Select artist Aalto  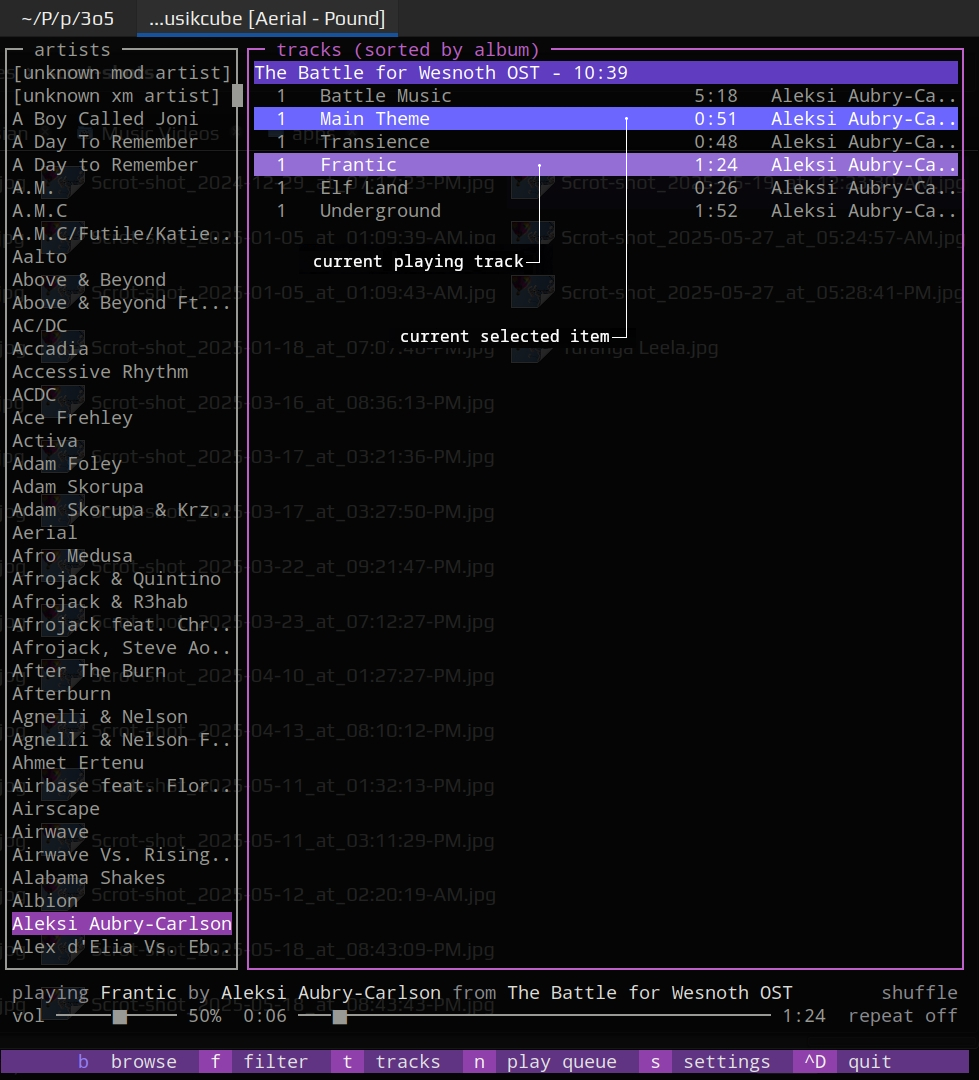[x=39, y=257]
